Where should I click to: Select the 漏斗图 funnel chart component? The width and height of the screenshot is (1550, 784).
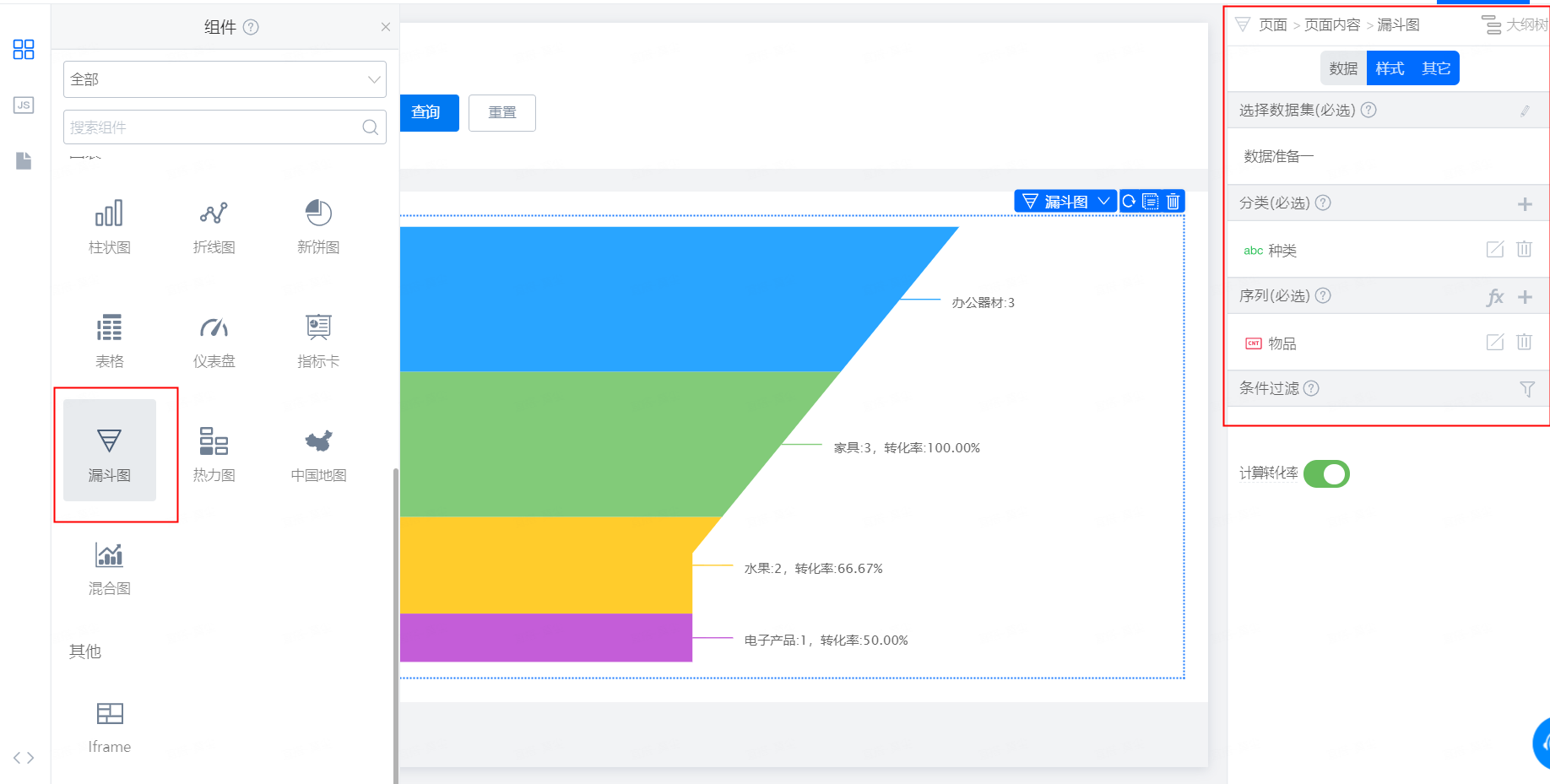pyautogui.click(x=110, y=451)
